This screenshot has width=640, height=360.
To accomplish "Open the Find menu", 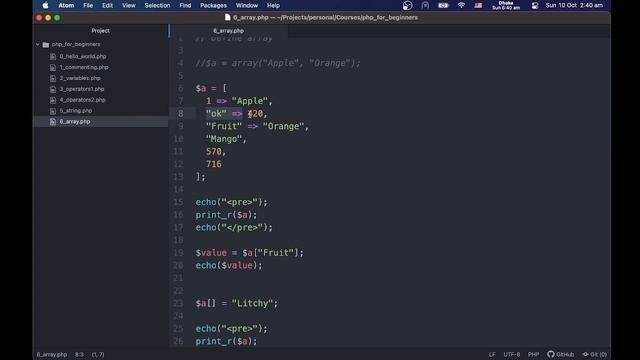I will coord(185,5).
